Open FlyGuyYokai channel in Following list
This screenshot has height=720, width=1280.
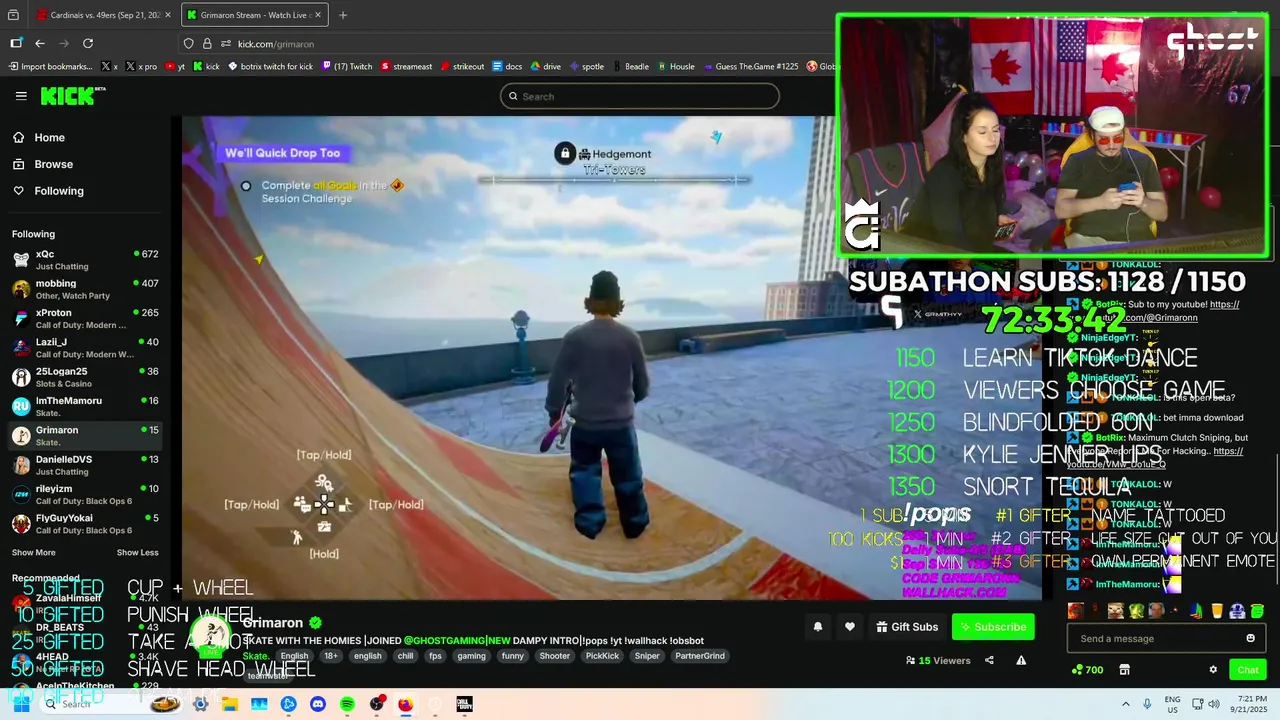(x=86, y=524)
